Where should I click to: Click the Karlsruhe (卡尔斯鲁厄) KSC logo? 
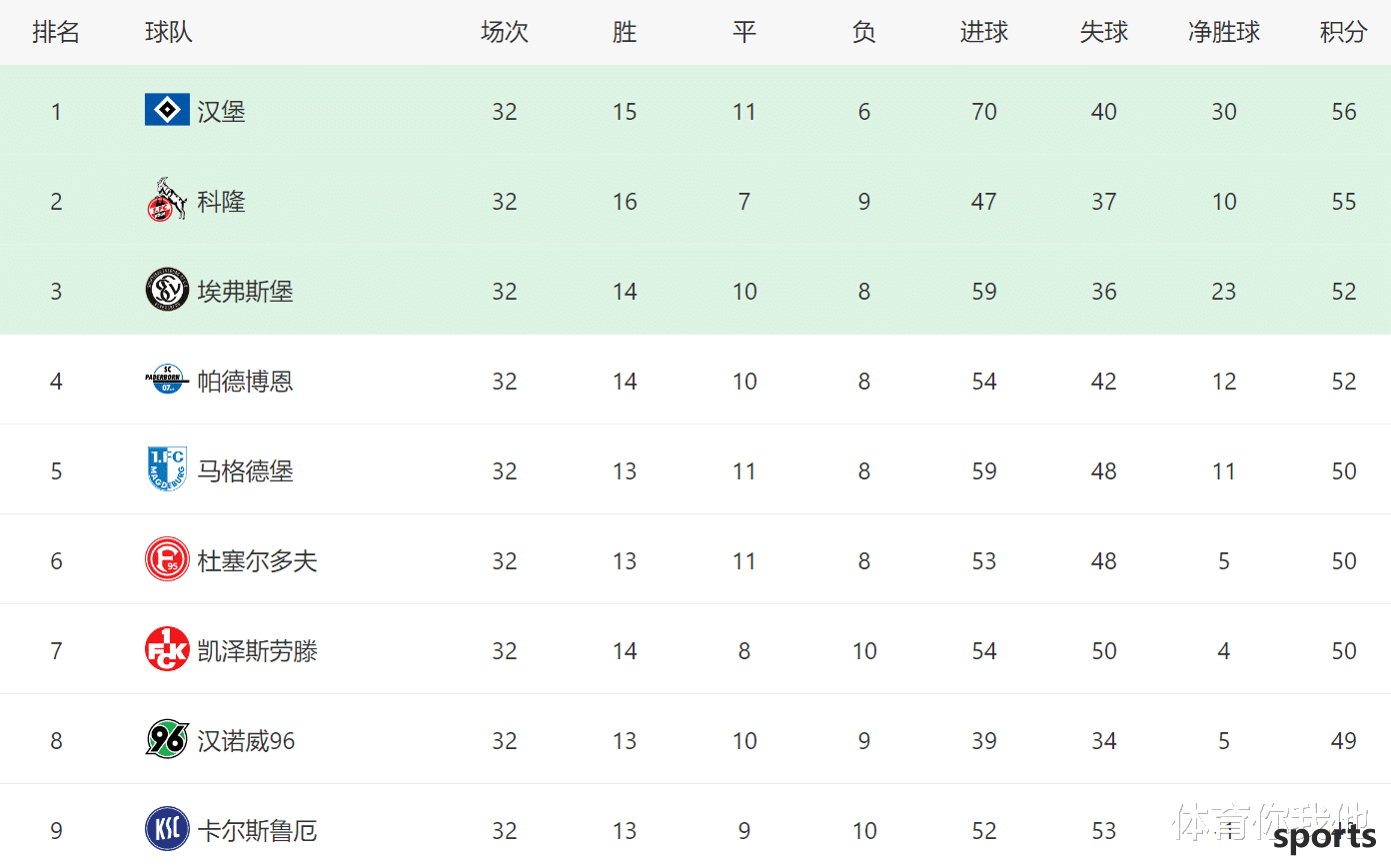pyautogui.click(x=167, y=829)
